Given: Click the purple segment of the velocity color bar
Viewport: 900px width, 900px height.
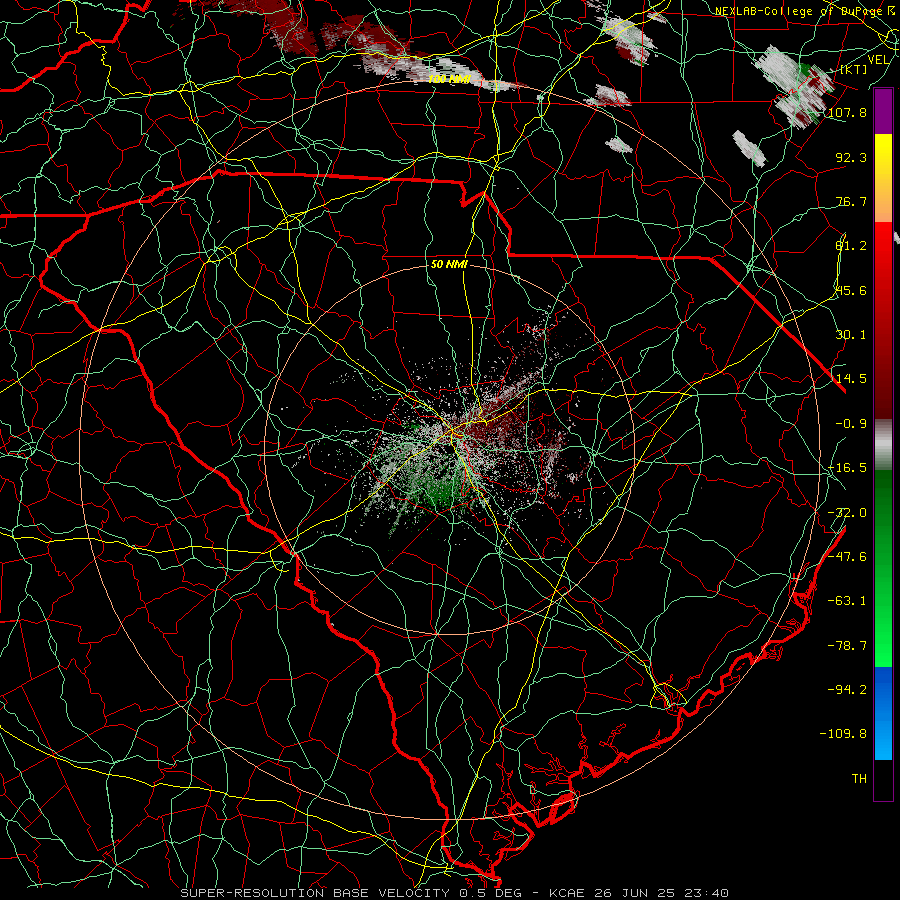Looking at the screenshot, I should [x=883, y=112].
